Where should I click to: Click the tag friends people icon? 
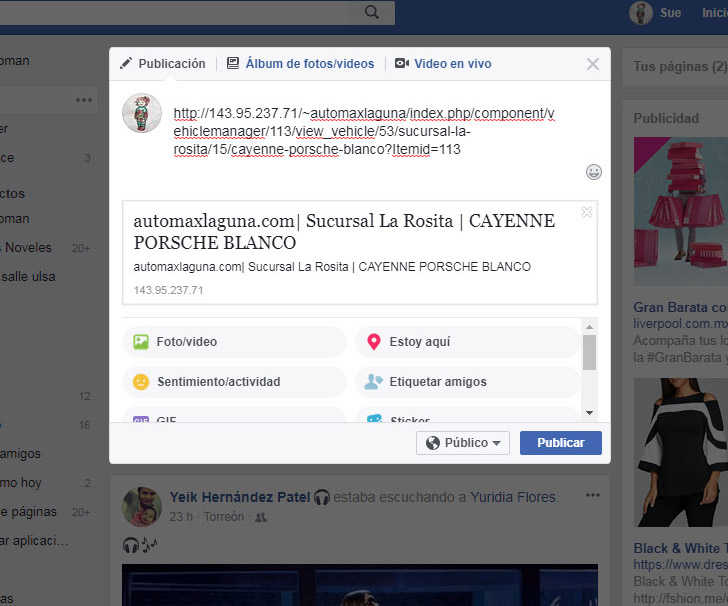point(373,382)
